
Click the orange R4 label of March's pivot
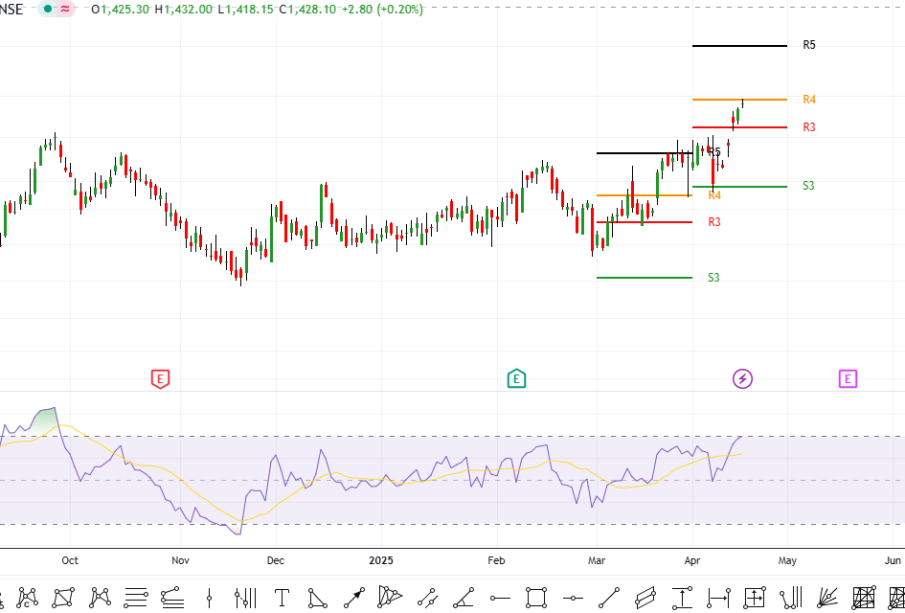coord(715,196)
